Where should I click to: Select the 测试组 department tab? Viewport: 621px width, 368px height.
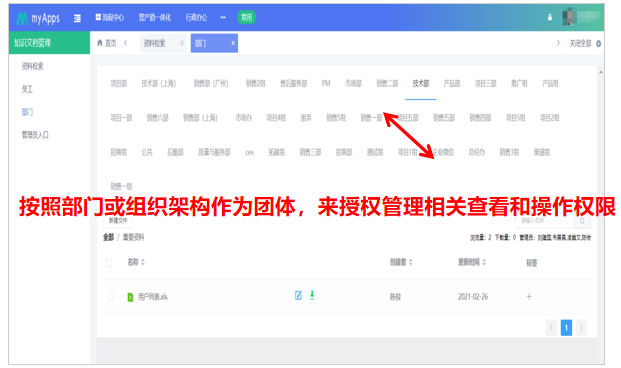[x=375, y=152]
